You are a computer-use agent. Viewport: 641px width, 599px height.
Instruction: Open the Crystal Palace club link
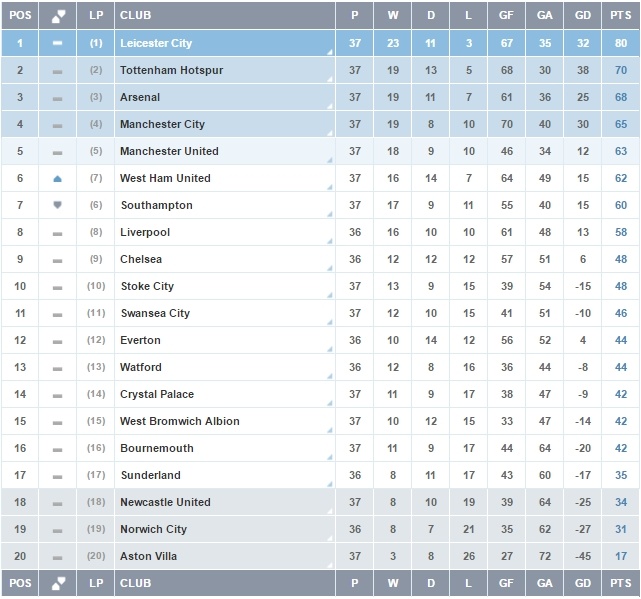coord(157,394)
